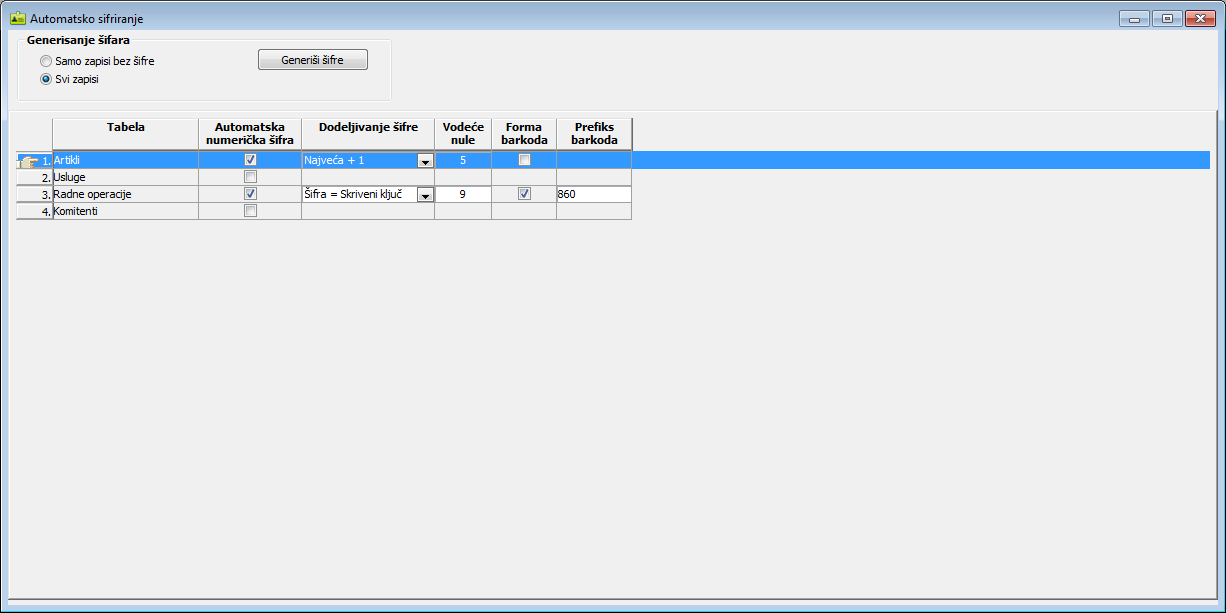Viewport: 1226px width, 613px height.
Task: Click the leading zeros field showing 9
Action: [x=462, y=195]
